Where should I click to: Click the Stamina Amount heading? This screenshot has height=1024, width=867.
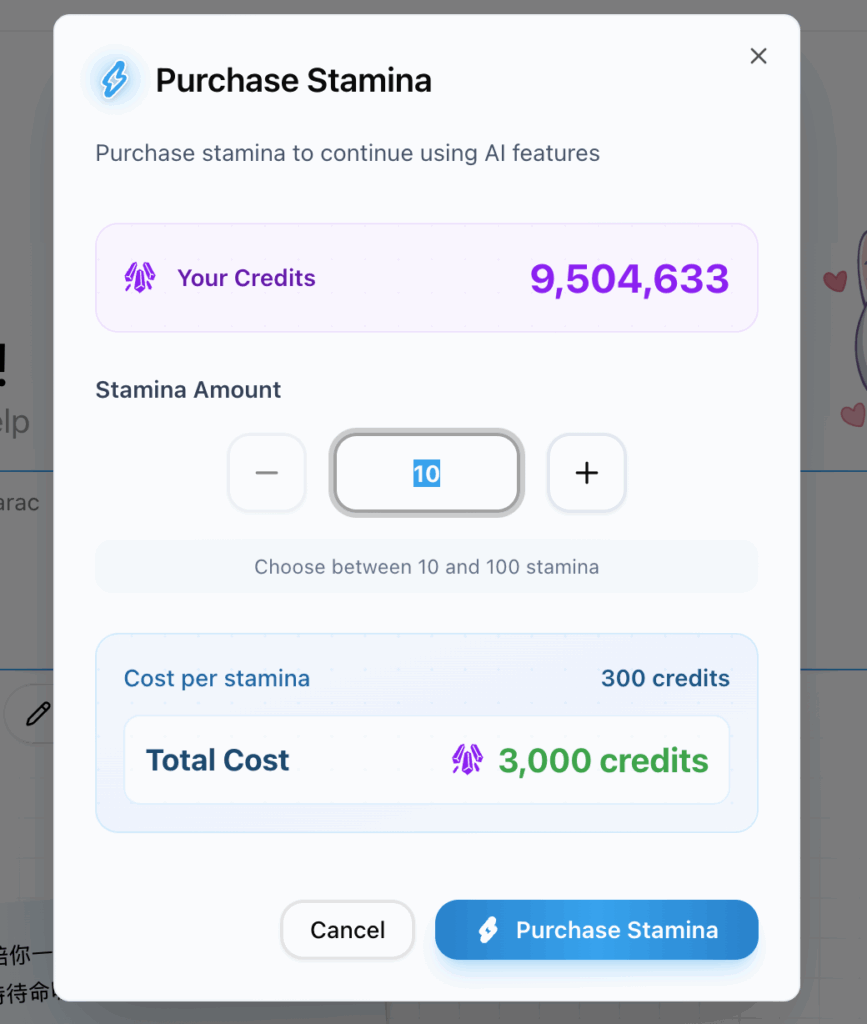188,390
